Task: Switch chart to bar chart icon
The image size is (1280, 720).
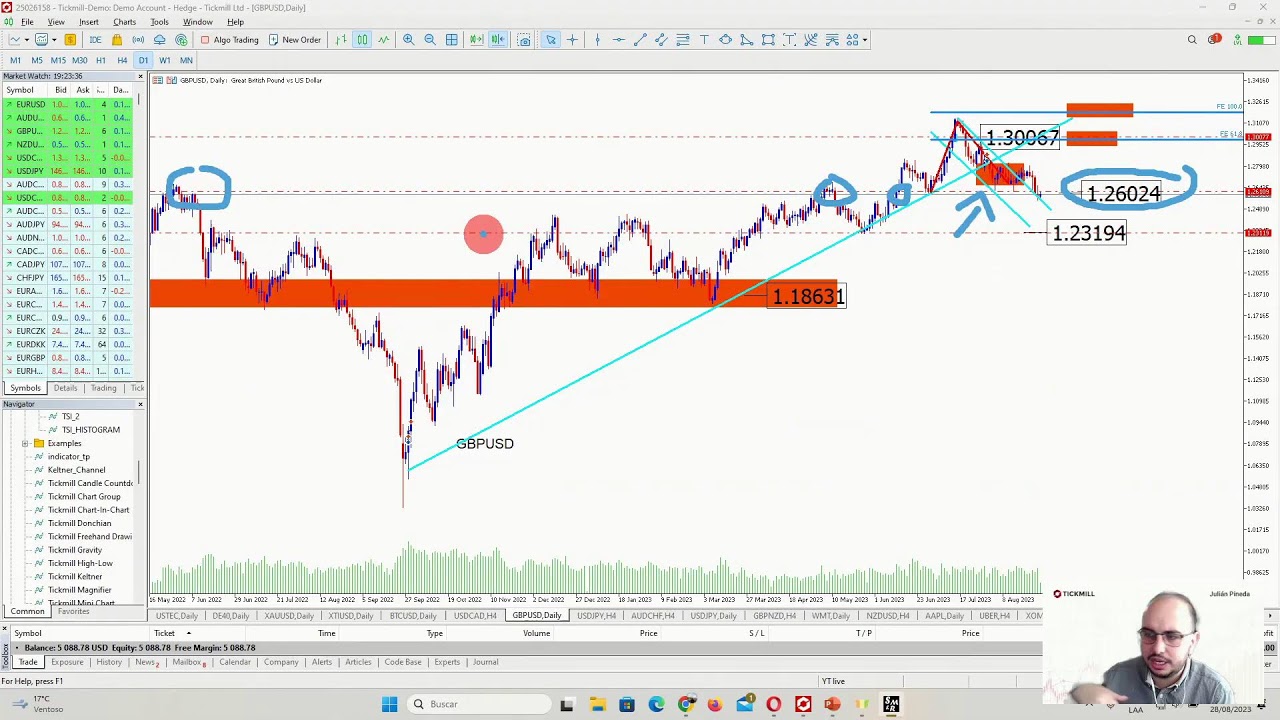Action: click(x=341, y=40)
